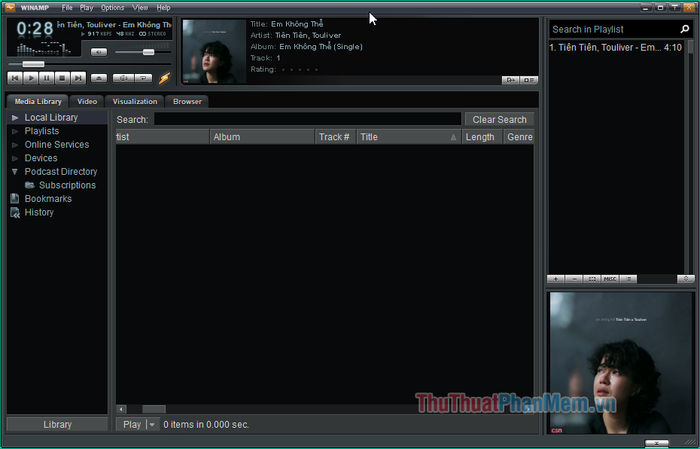Click the song seek bar handle

click(x=33, y=64)
